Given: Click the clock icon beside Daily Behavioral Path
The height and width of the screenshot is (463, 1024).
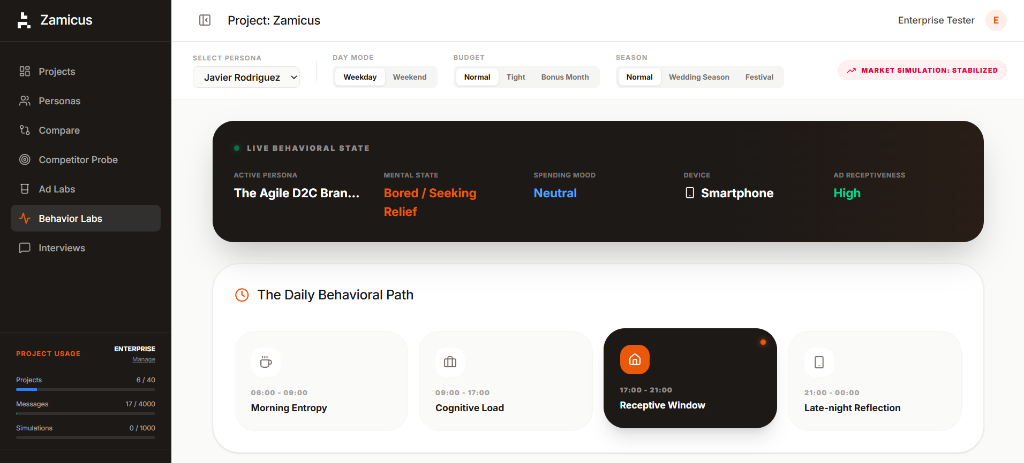Looking at the screenshot, I should tap(242, 295).
